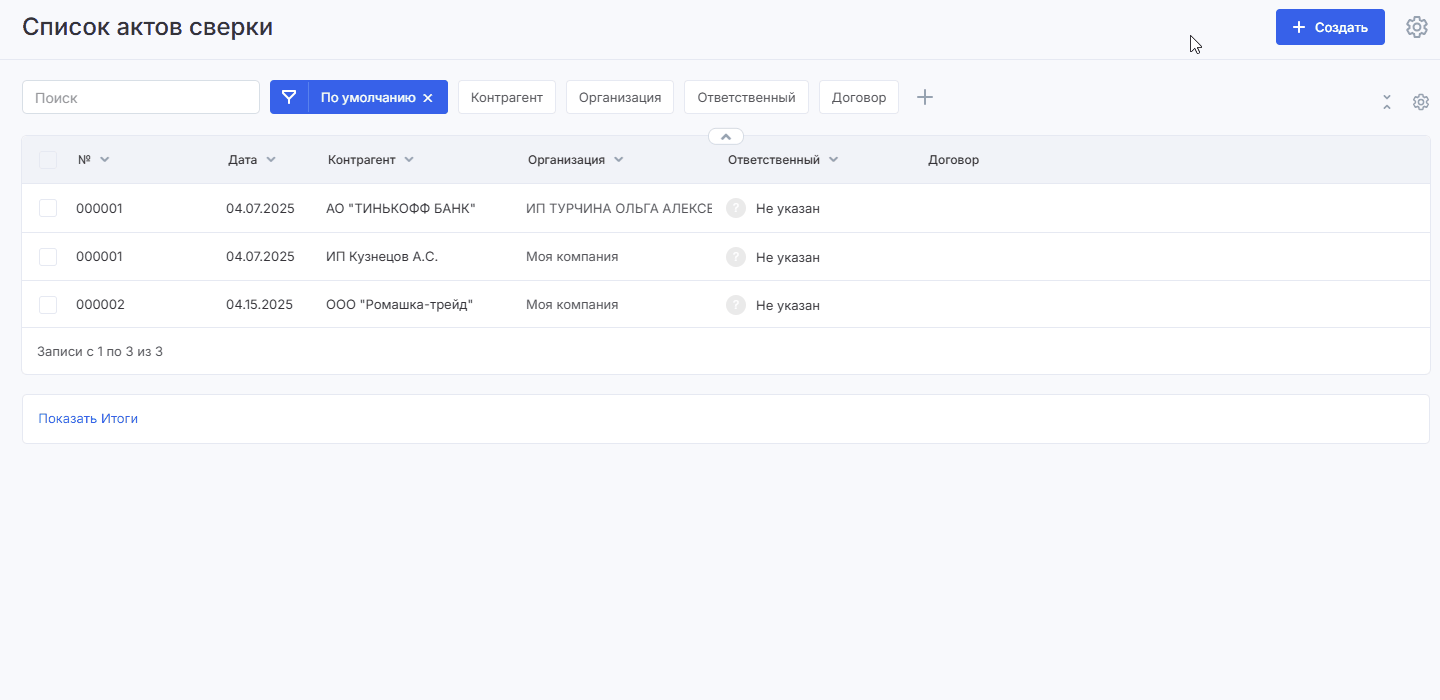1440x700 pixels.
Task: Toggle the select-all checkbox in header
Action: point(48,160)
